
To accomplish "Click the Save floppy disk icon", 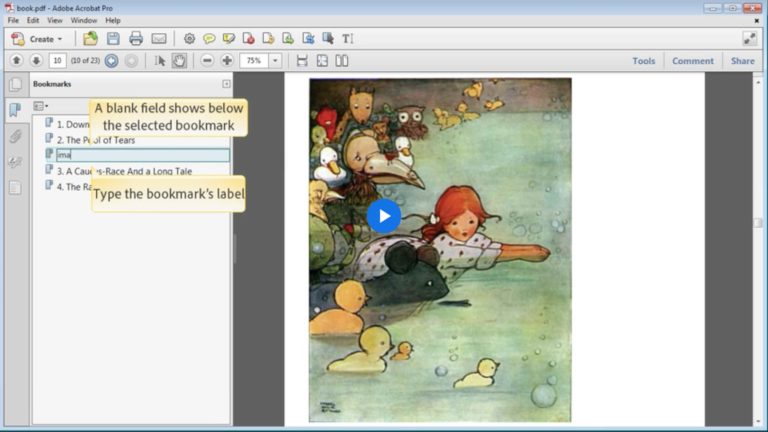I will 113,39.
